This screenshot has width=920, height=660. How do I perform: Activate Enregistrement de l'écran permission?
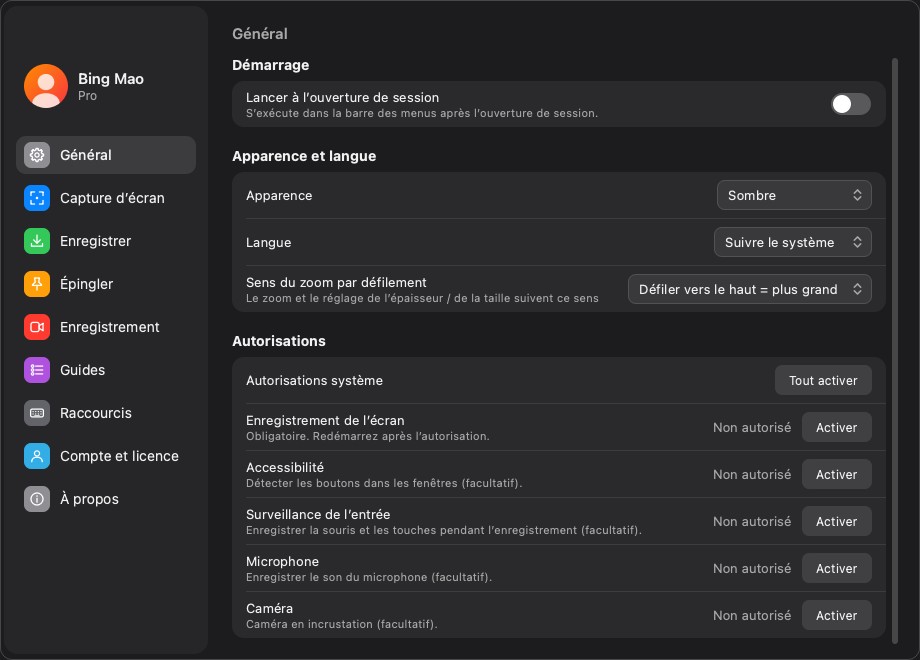836,428
